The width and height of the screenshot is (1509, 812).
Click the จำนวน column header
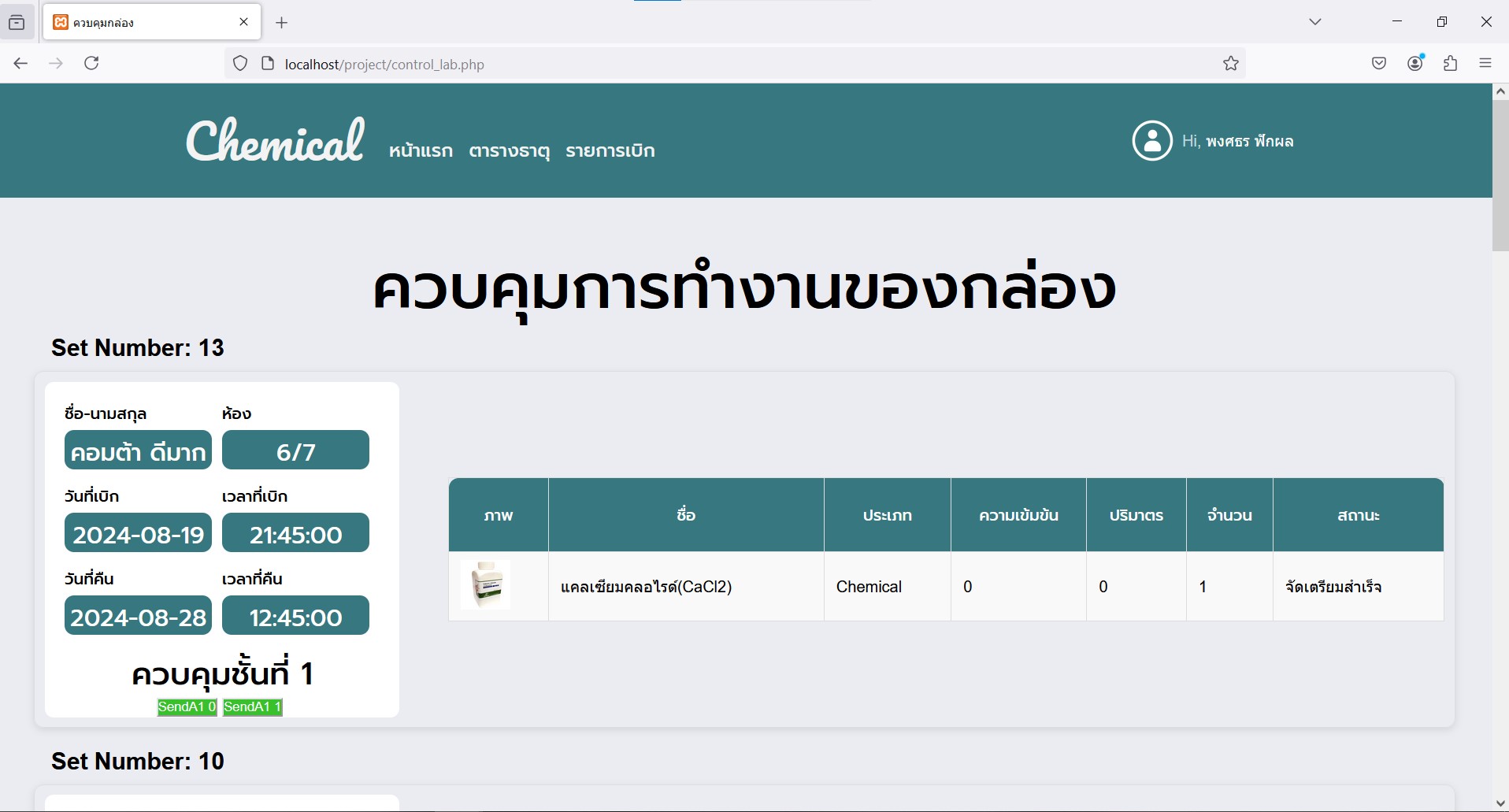(x=1229, y=515)
